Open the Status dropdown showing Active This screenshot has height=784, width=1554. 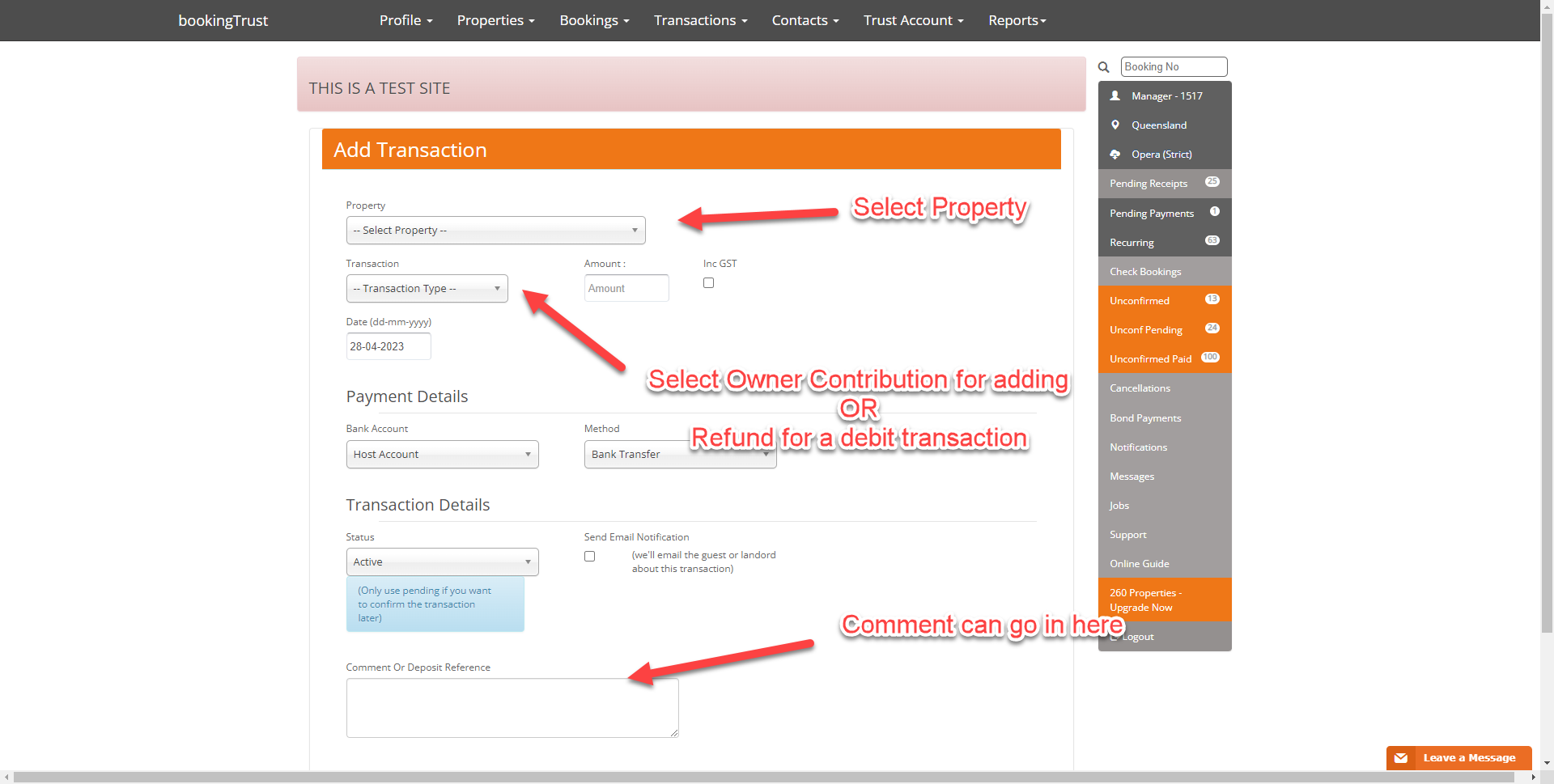pyautogui.click(x=442, y=562)
